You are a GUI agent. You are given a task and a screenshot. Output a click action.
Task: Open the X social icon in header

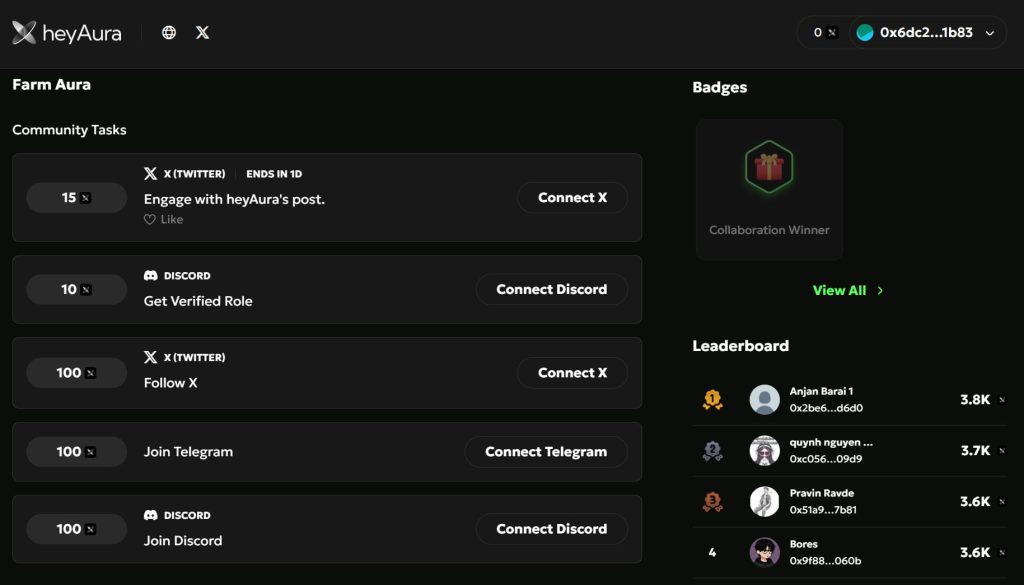tap(203, 33)
